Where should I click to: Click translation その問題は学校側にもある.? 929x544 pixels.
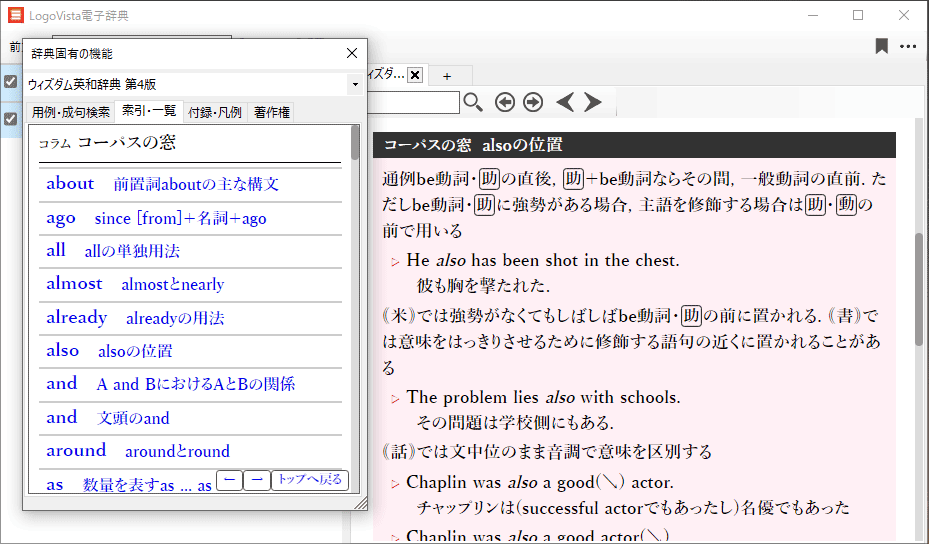pyautogui.click(x=515, y=423)
